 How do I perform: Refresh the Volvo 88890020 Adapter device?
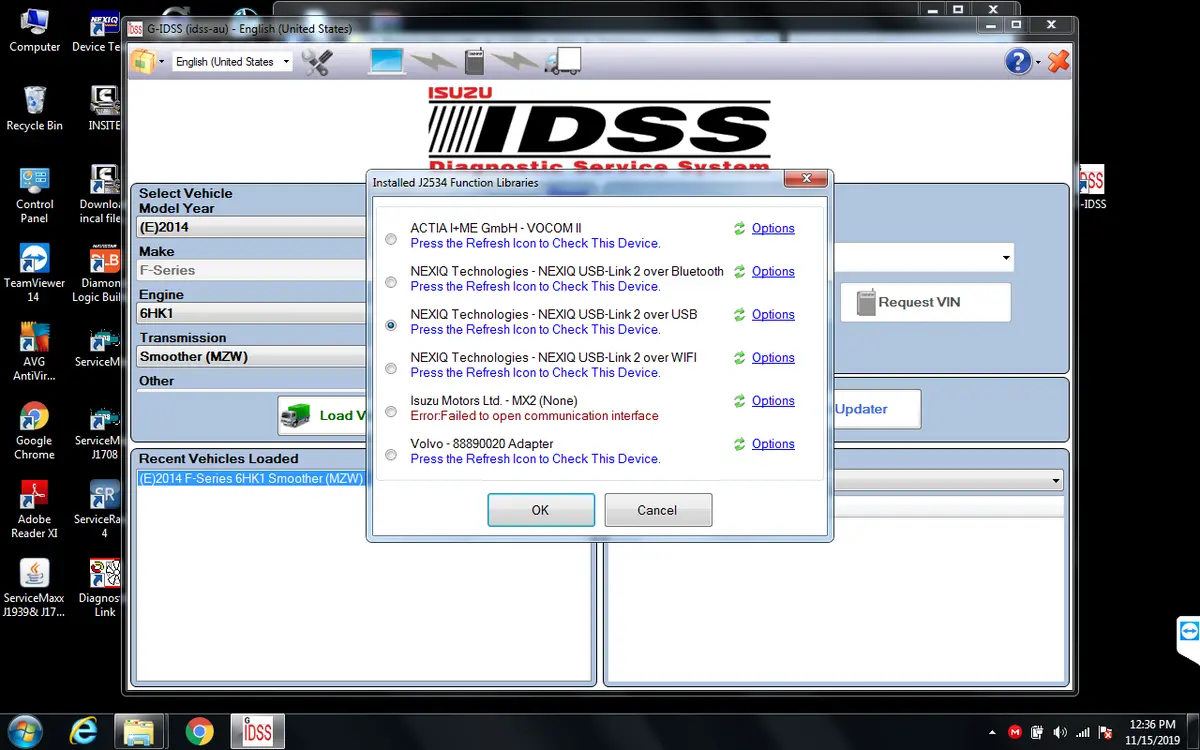pos(739,444)
